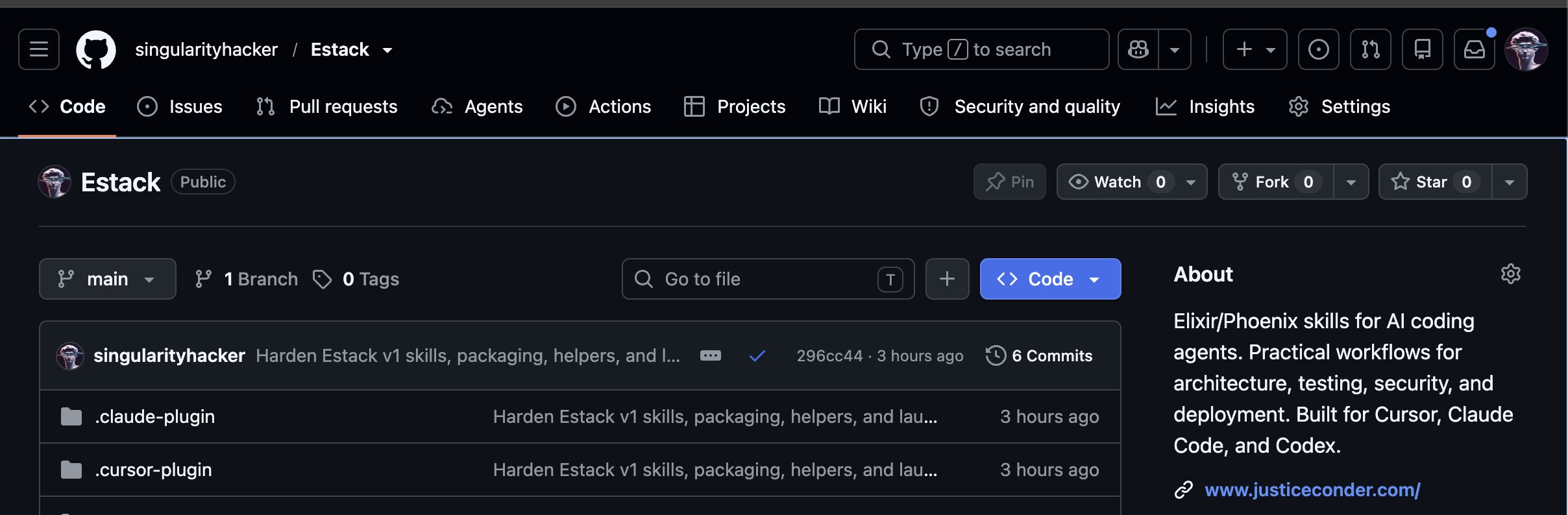The height and width of the screenshot is (515, 1568).
Task: Open your pull requests icon in header
Action: 1371,49
